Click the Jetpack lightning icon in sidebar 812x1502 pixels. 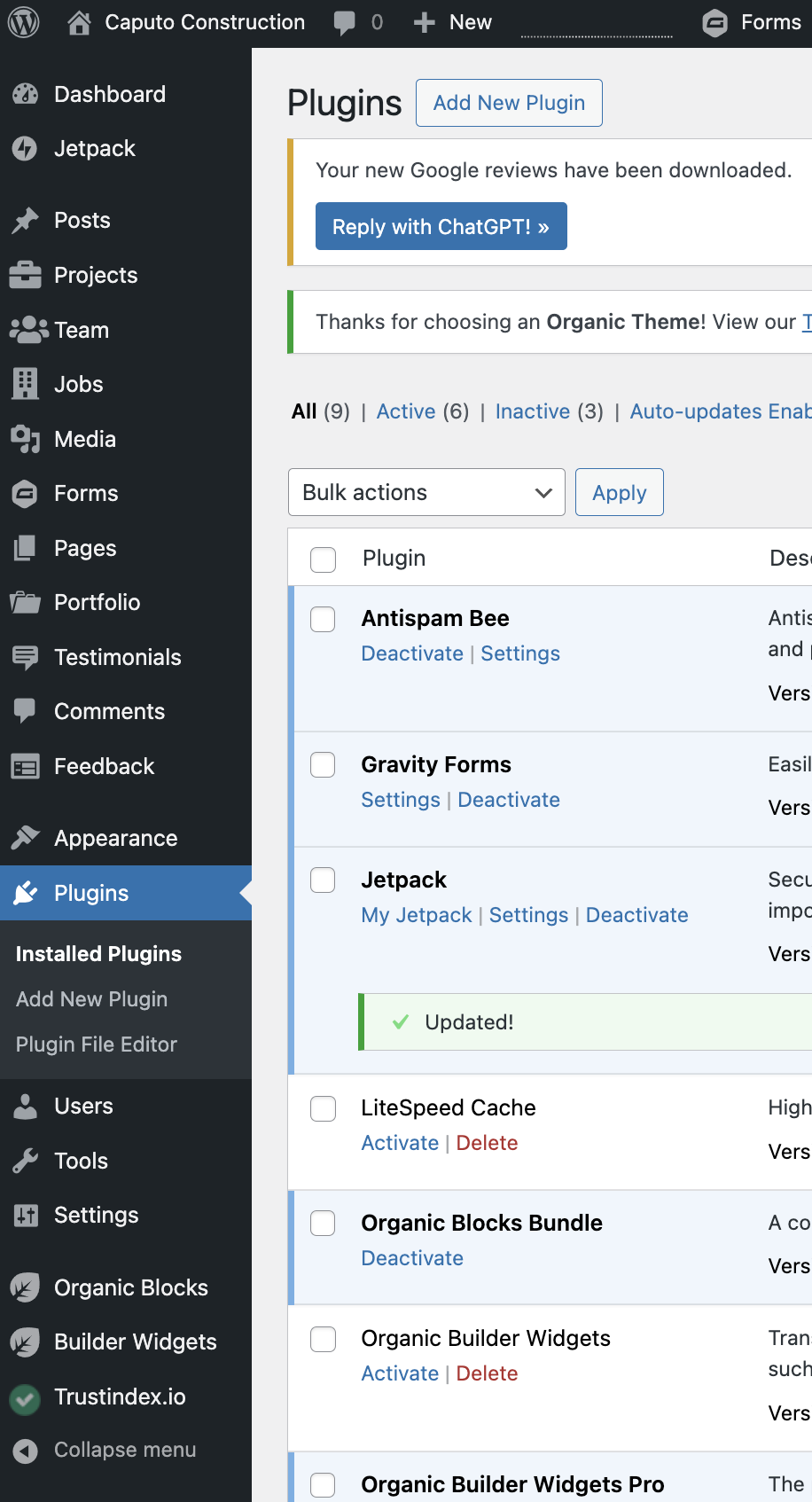(x=26, y=148)
